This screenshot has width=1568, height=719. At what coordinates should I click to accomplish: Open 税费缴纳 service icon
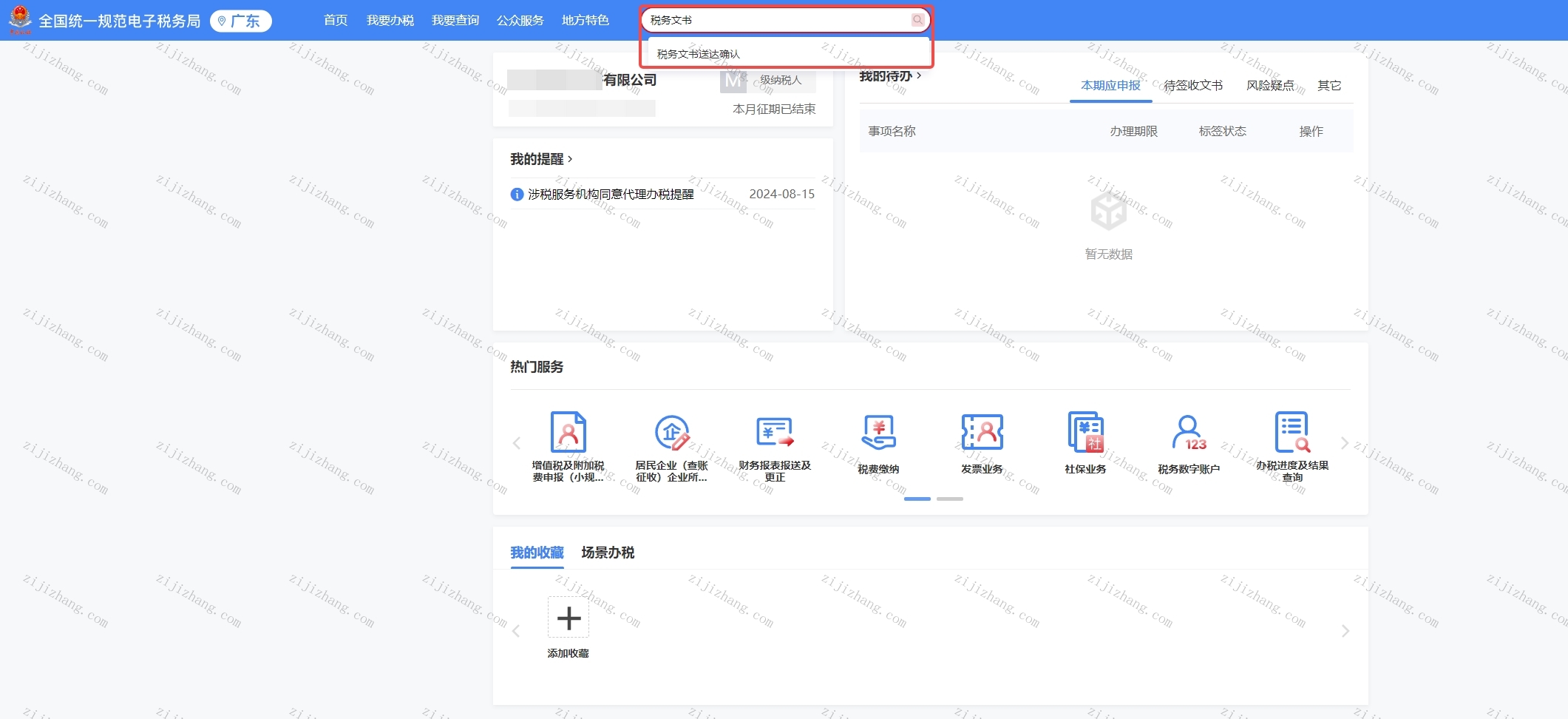(x=878, y=432)
